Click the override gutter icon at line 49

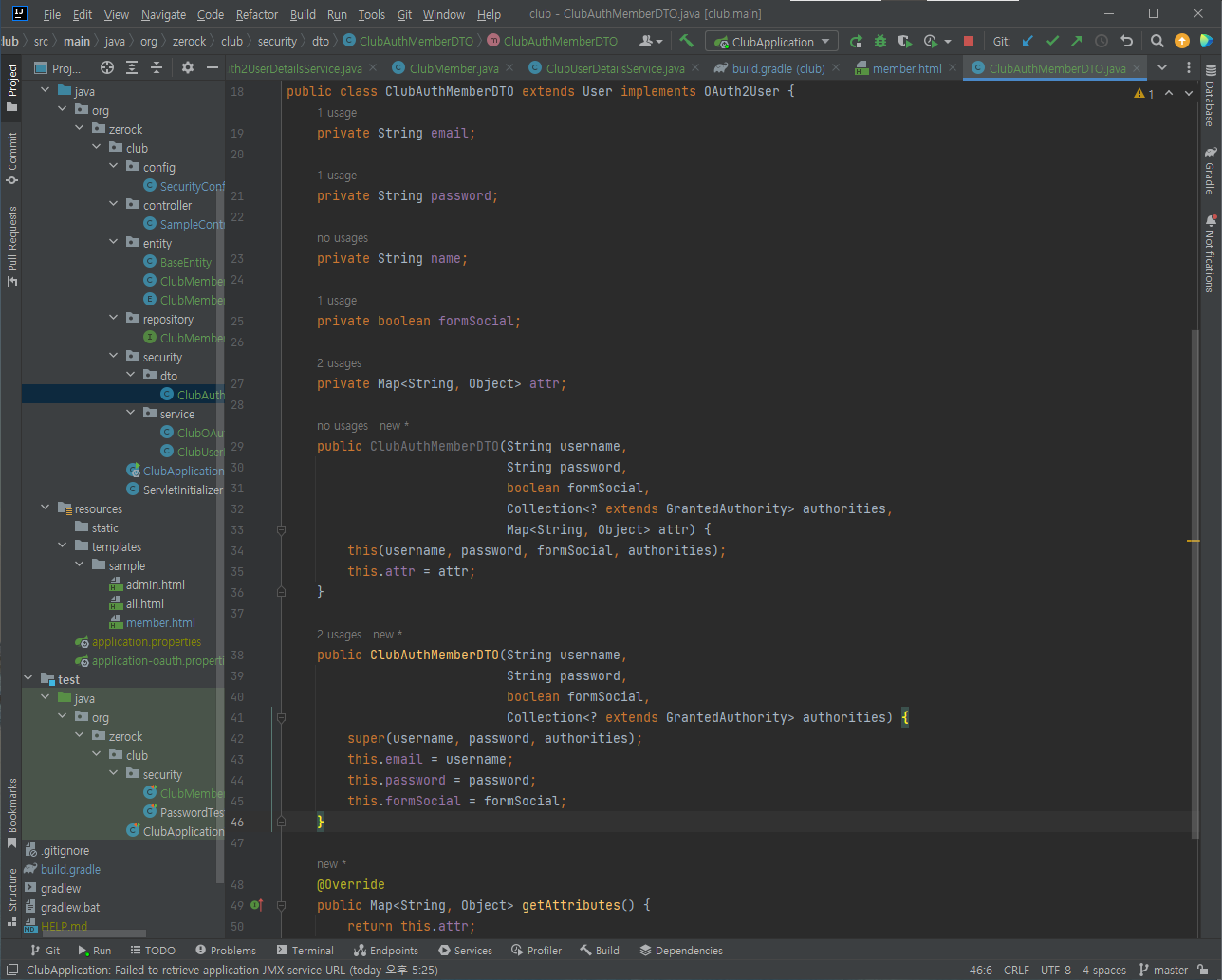(256, 905)
